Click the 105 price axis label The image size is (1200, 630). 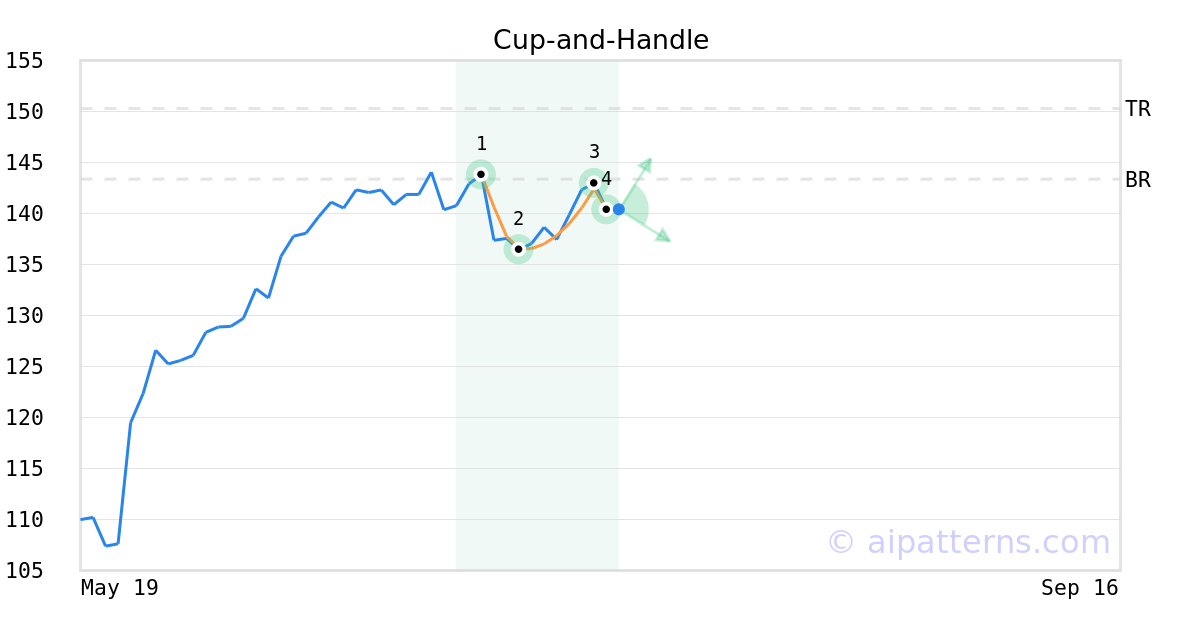(24, 570)
